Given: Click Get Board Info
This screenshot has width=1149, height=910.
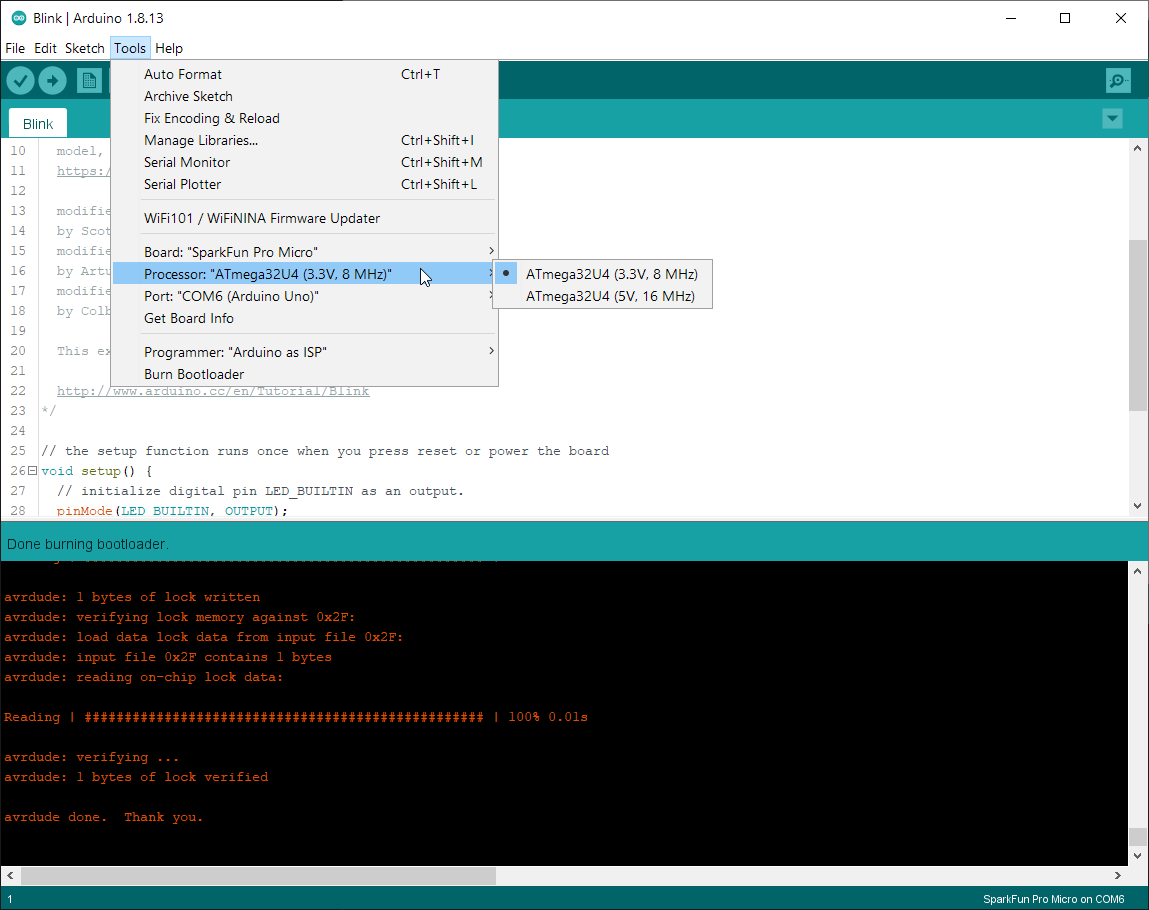Looking at the screenshot, I should tap(305, 318).
